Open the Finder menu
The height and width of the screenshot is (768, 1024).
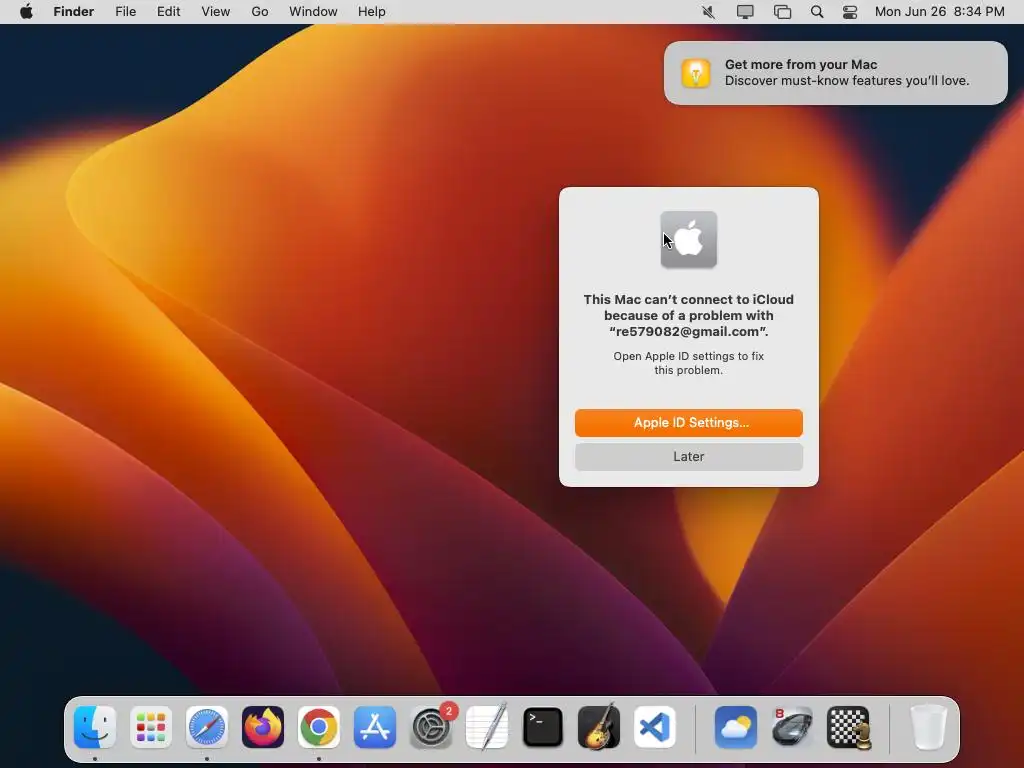(x=74, y=12)
